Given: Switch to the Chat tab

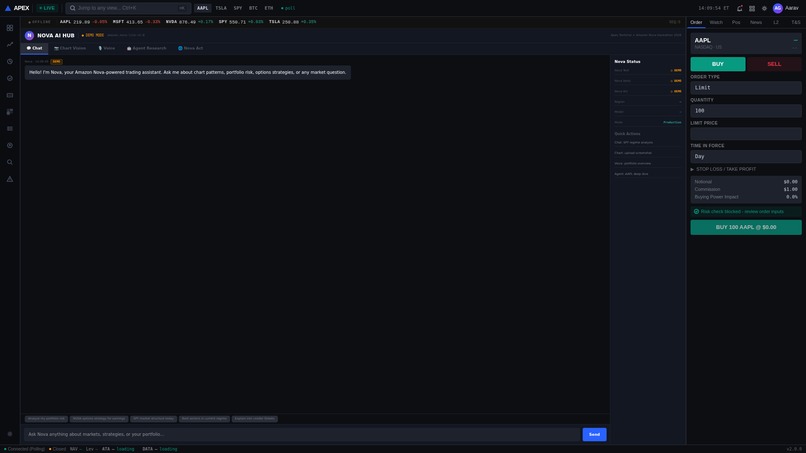Looking at the screenshot, I should pos(34,48).
